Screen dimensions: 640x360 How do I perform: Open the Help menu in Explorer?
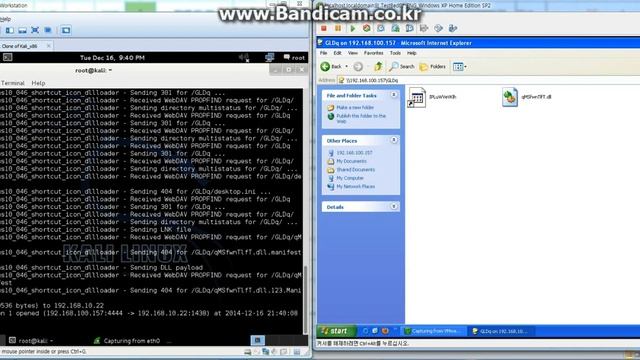point(412,53)
